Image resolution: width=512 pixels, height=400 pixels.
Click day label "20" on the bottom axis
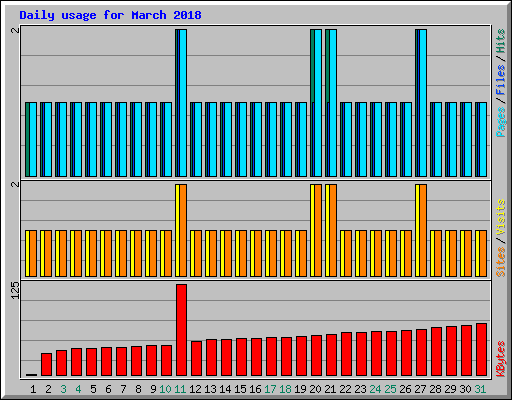(315, 389)
